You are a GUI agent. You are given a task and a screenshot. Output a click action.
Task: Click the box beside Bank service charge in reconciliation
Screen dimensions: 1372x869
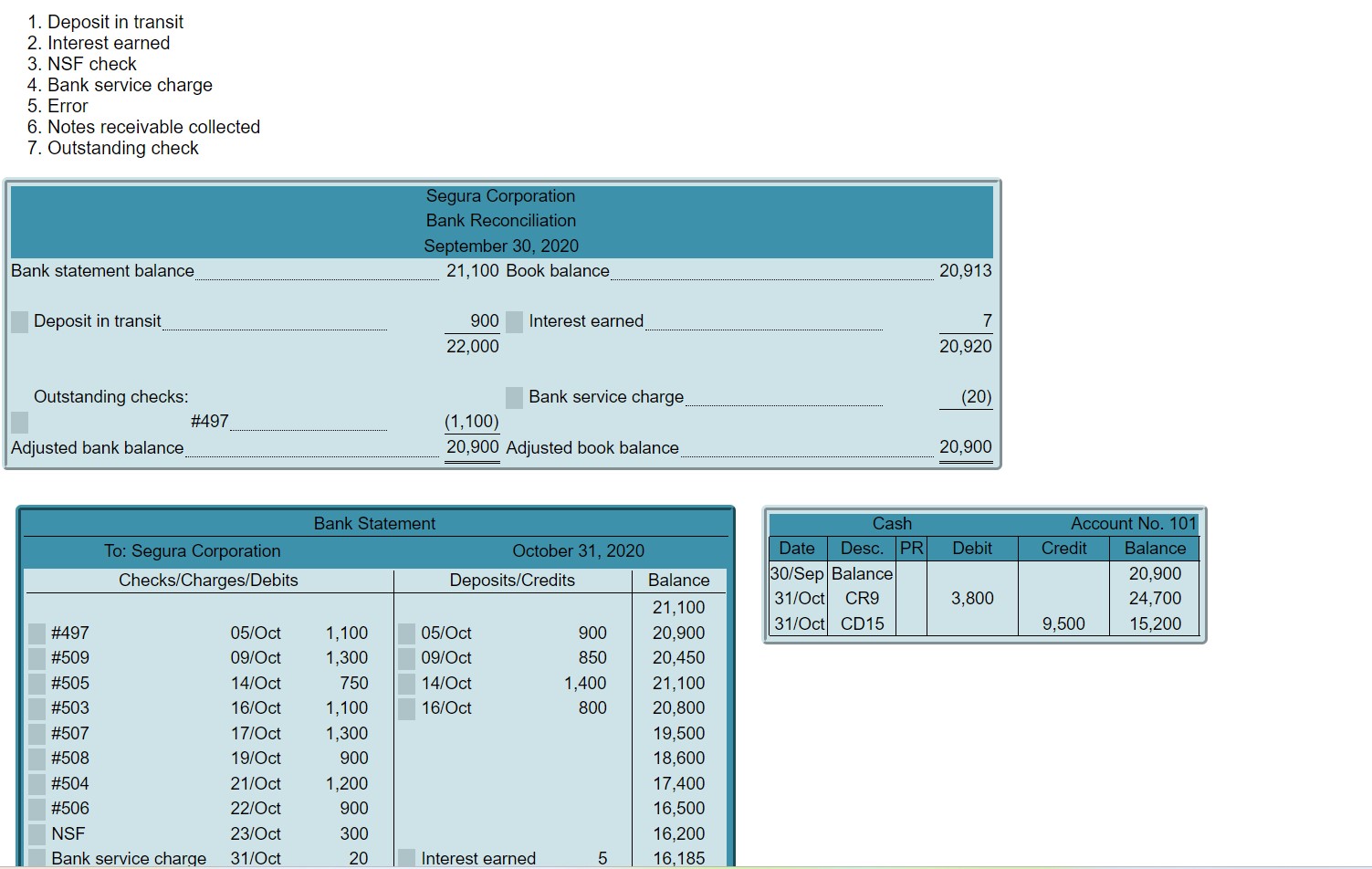click(x=514, y=397)
